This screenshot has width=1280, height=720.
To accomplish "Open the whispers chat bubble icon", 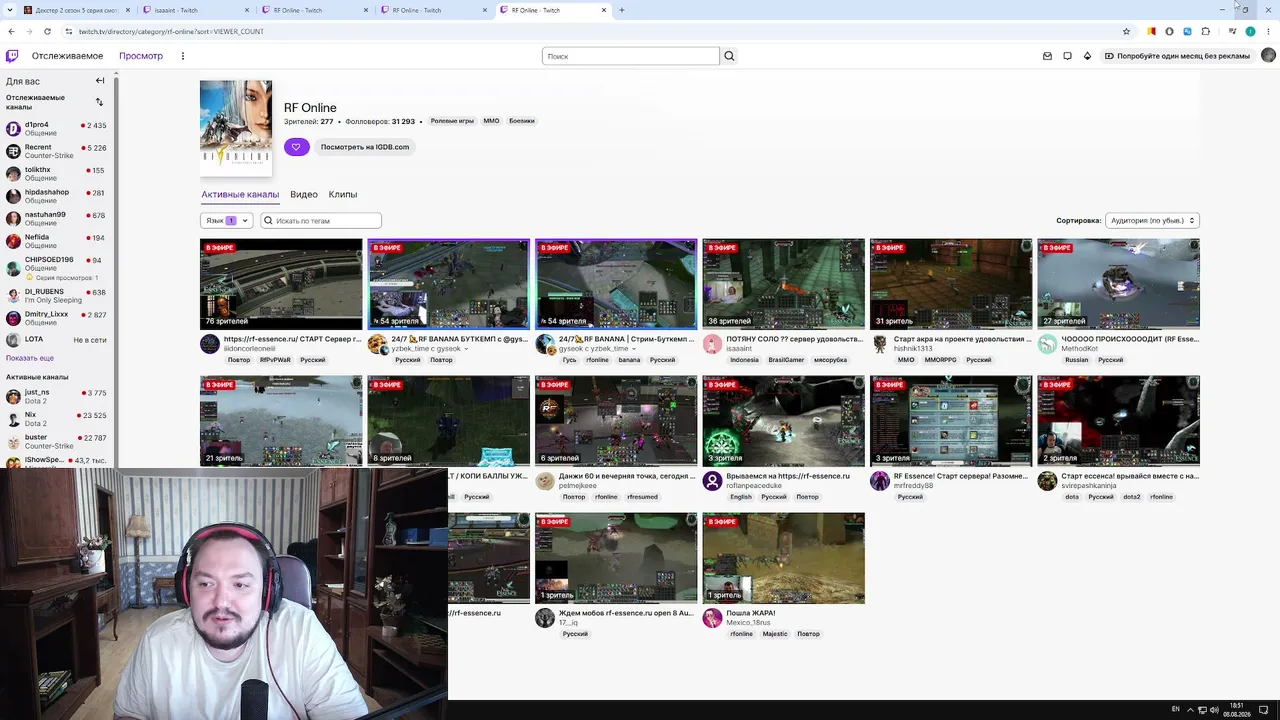I will (x=1067, y=56).
